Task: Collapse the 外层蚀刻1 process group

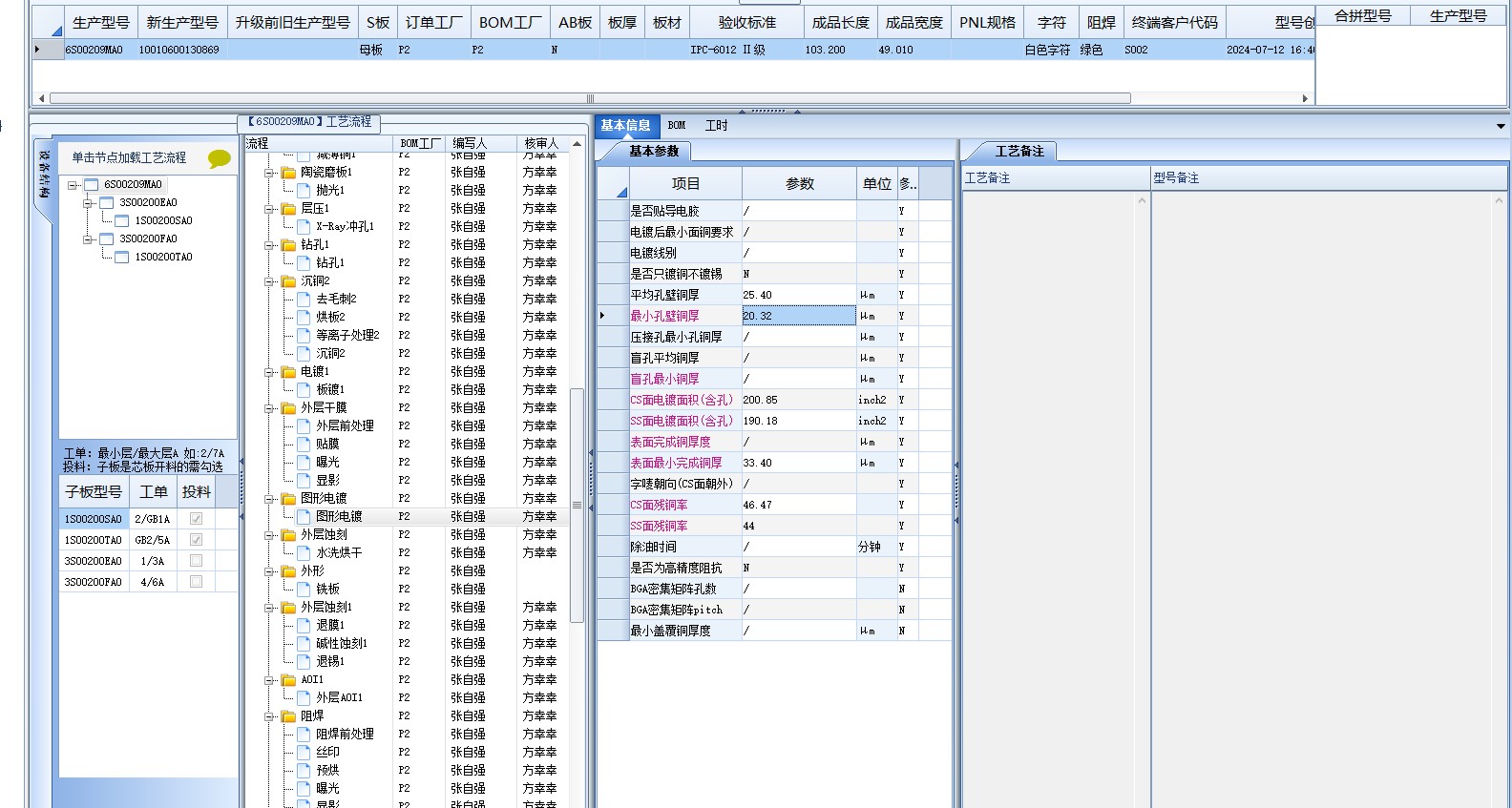Action: (x=270, y=608)
